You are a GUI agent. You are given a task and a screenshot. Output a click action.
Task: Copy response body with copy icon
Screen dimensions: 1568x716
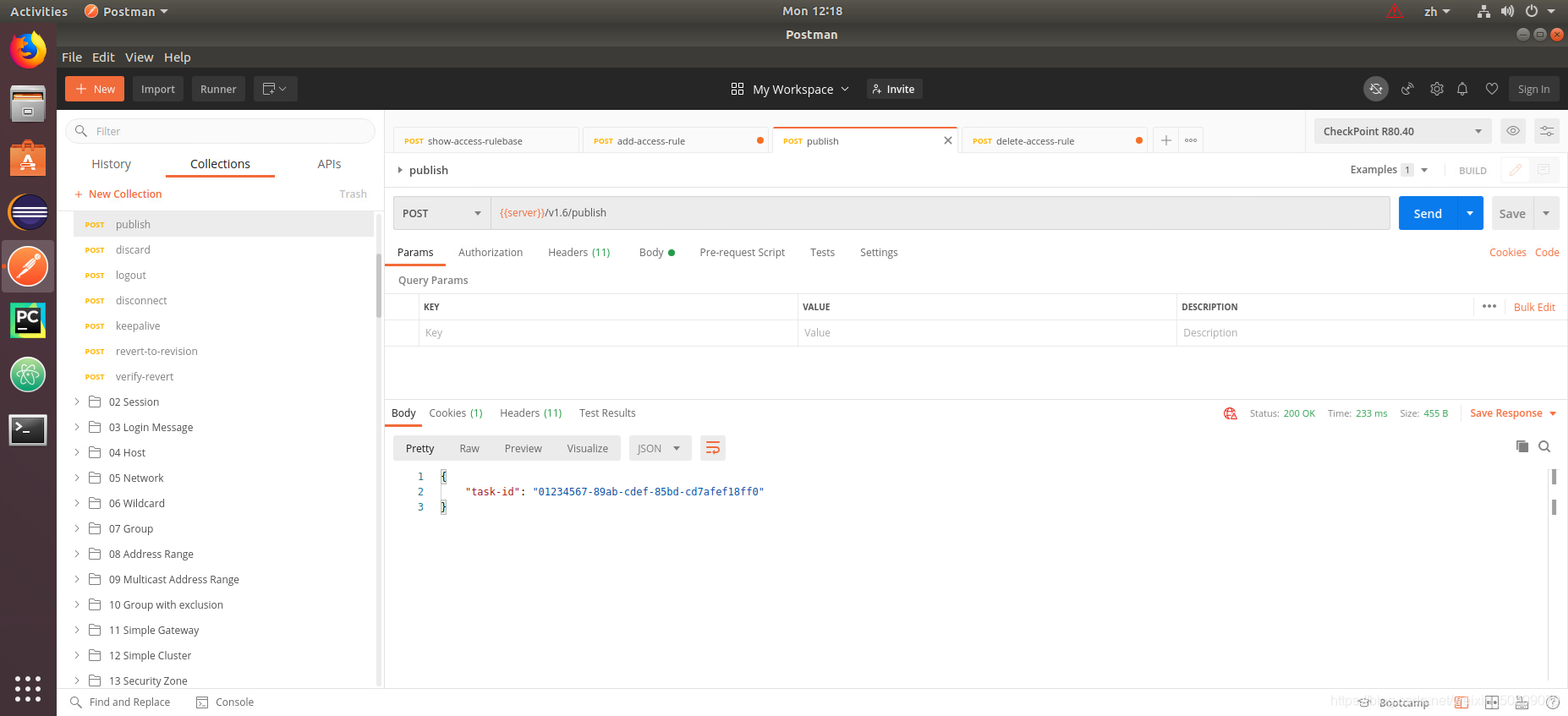[x=1522, y=446]
